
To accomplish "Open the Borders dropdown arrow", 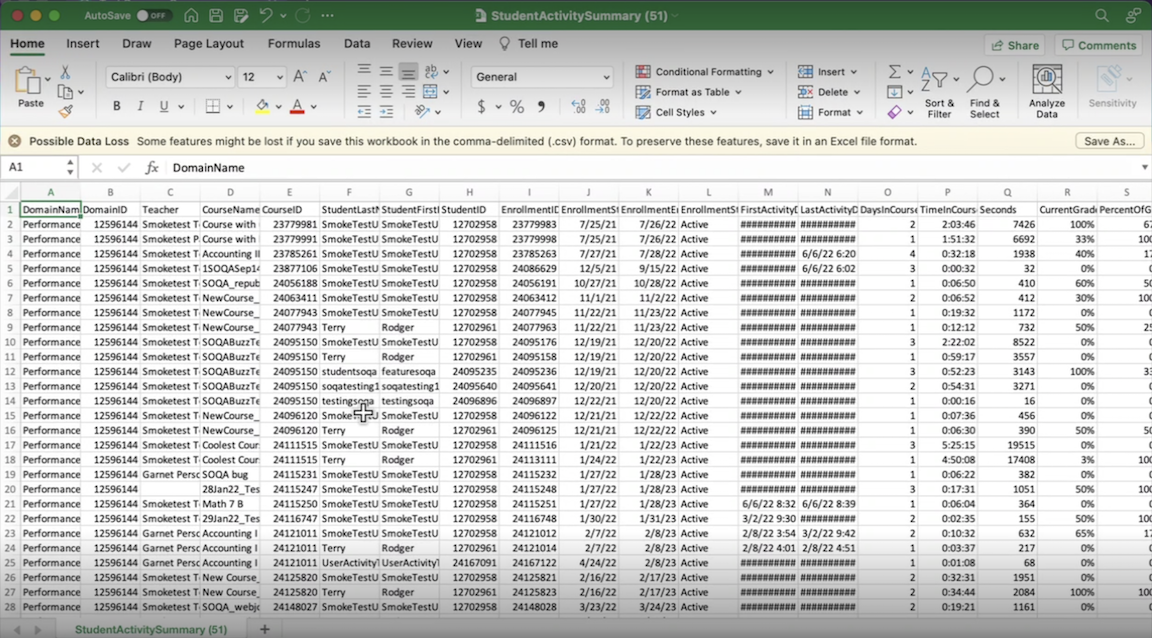I will 230,107.
